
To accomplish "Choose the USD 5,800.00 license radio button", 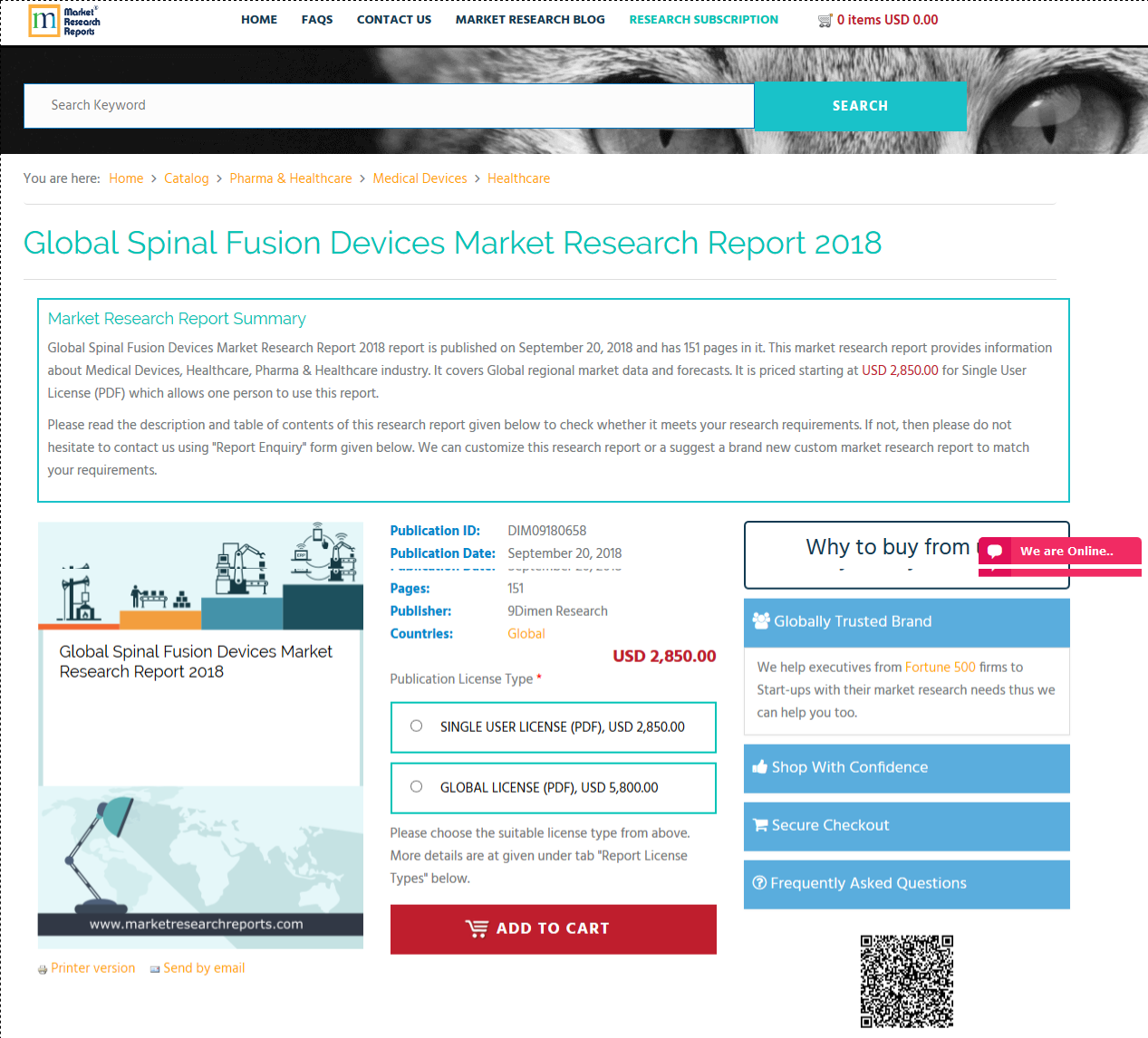I will click(x=416, y=786).
